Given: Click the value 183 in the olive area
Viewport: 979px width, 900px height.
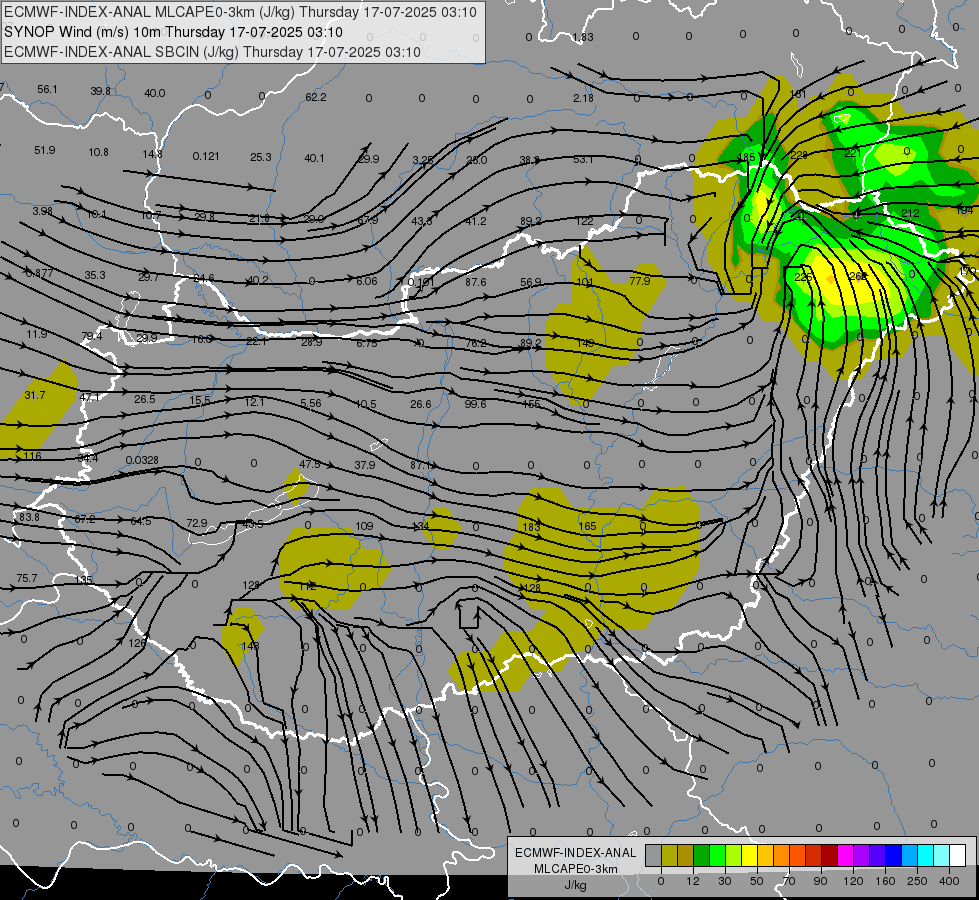Looking at the screenshot, I should (531, 527).
